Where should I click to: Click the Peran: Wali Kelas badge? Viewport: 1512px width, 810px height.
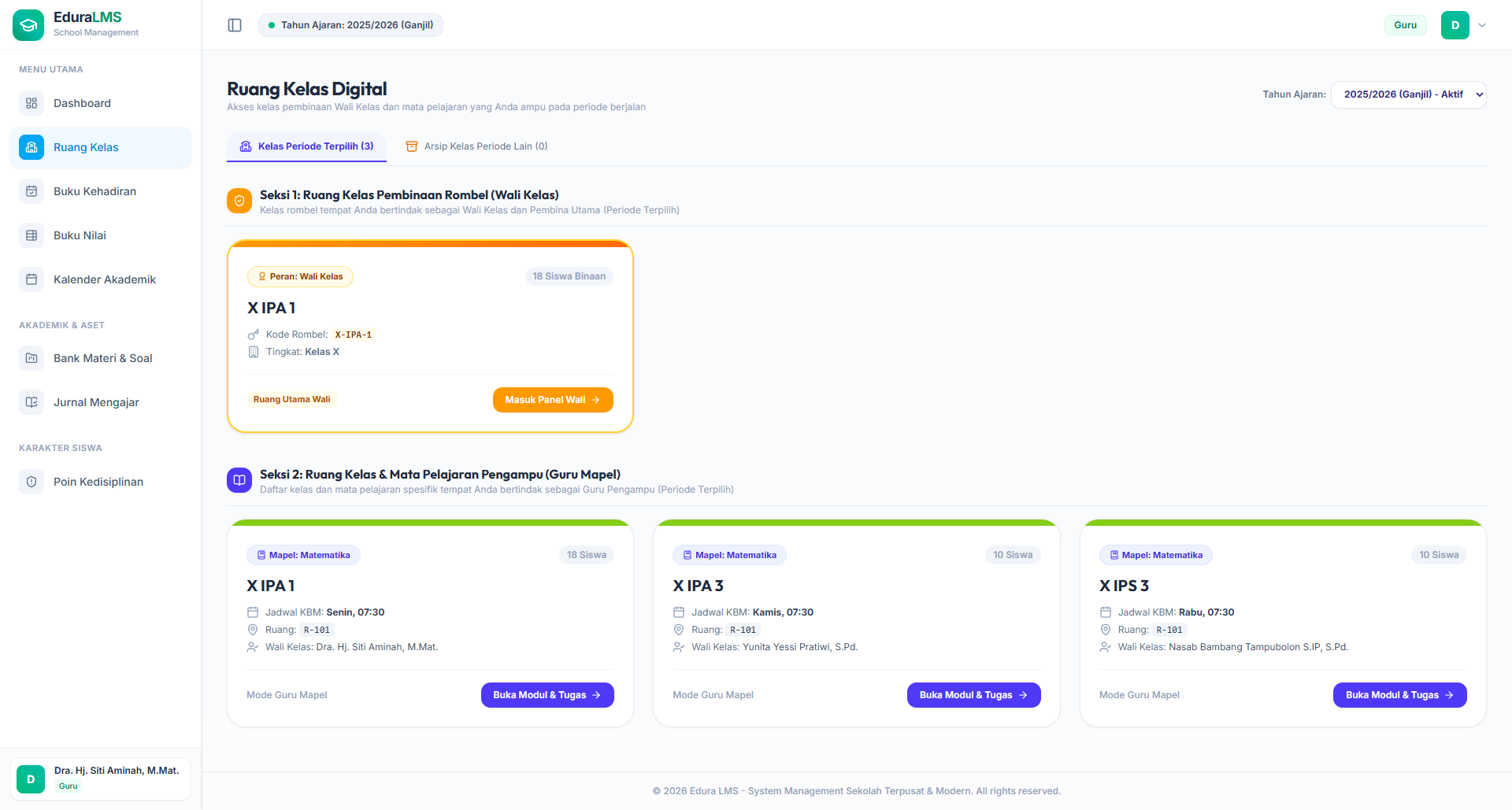[300, 276]
